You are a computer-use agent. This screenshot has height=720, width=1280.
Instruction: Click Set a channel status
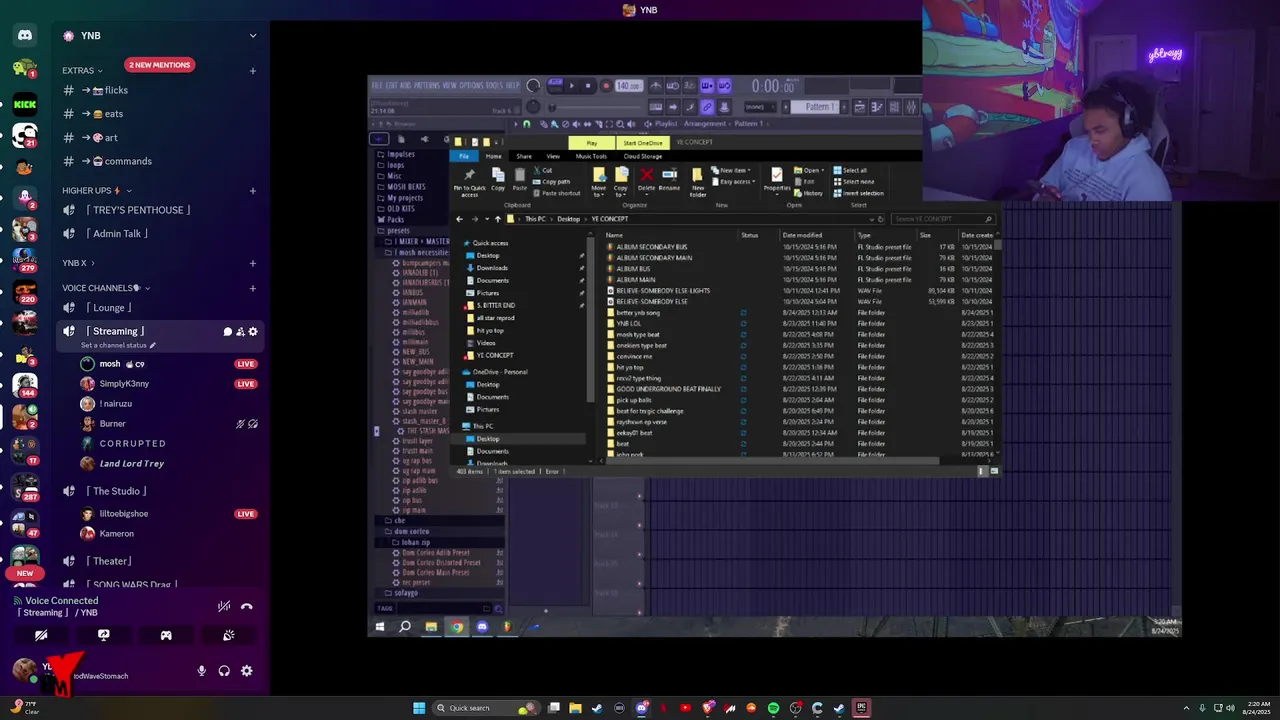(x=120, y=345)
